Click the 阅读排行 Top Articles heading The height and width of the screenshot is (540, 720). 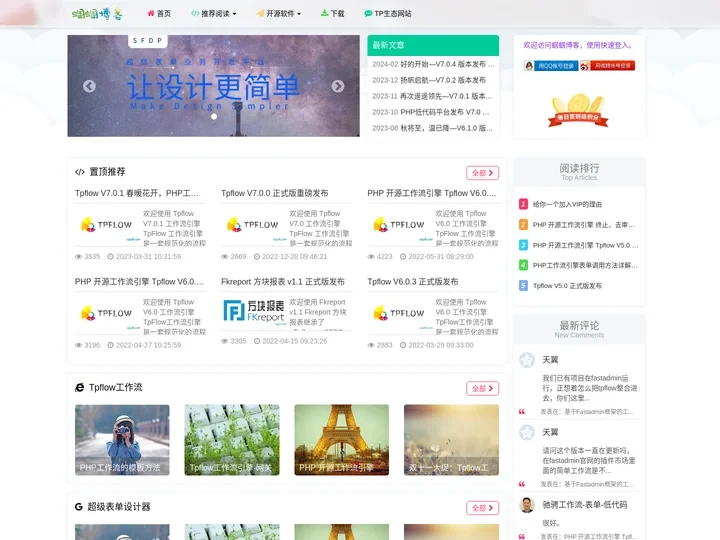pos(579,171)
